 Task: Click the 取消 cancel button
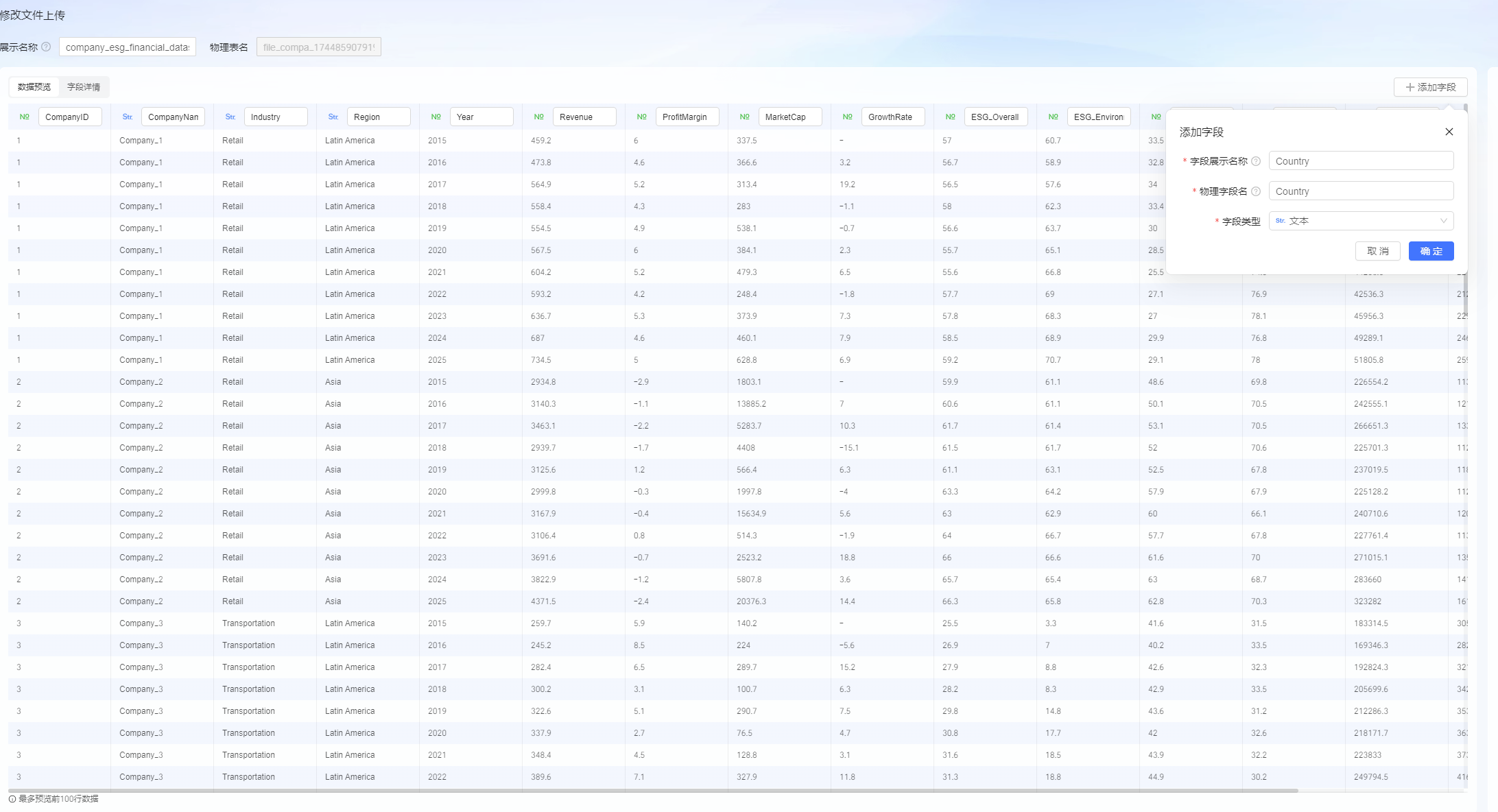click(1377, 251)
